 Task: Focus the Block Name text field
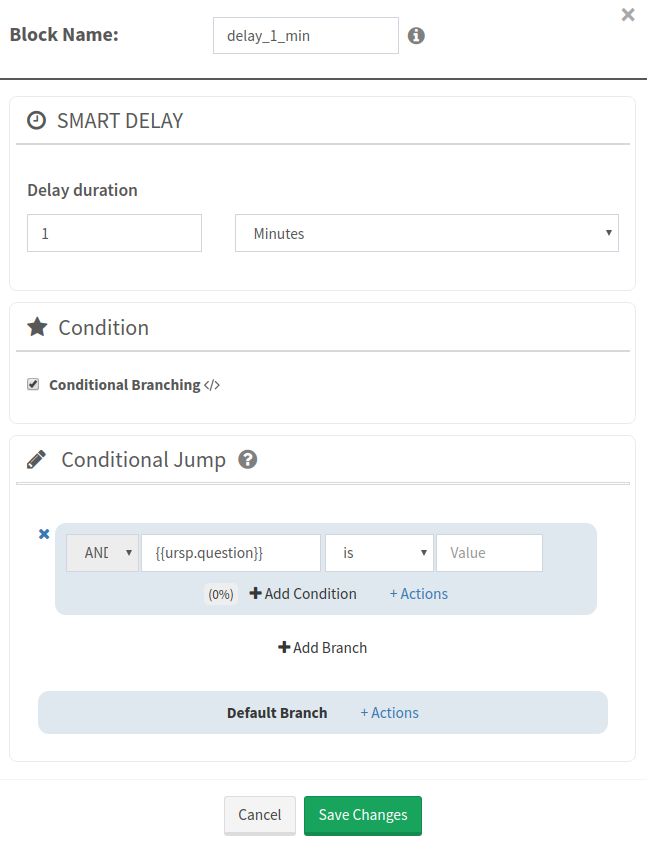pyautogui.click(x=305, y=36)
